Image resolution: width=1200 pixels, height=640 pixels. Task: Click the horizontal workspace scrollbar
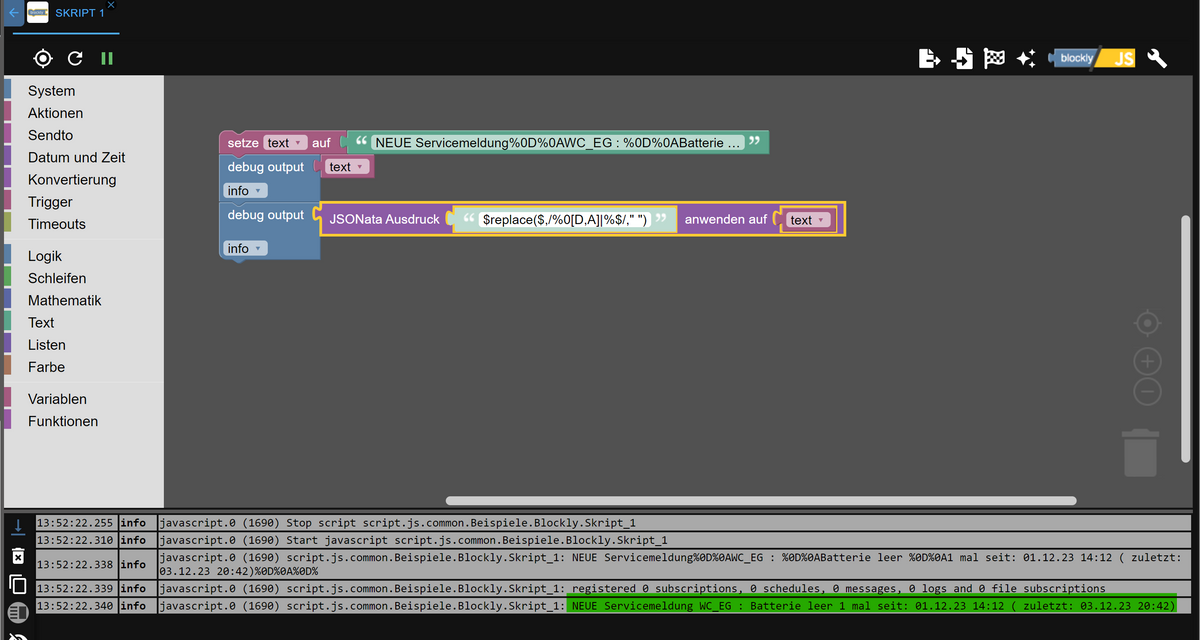click(761, 501)
